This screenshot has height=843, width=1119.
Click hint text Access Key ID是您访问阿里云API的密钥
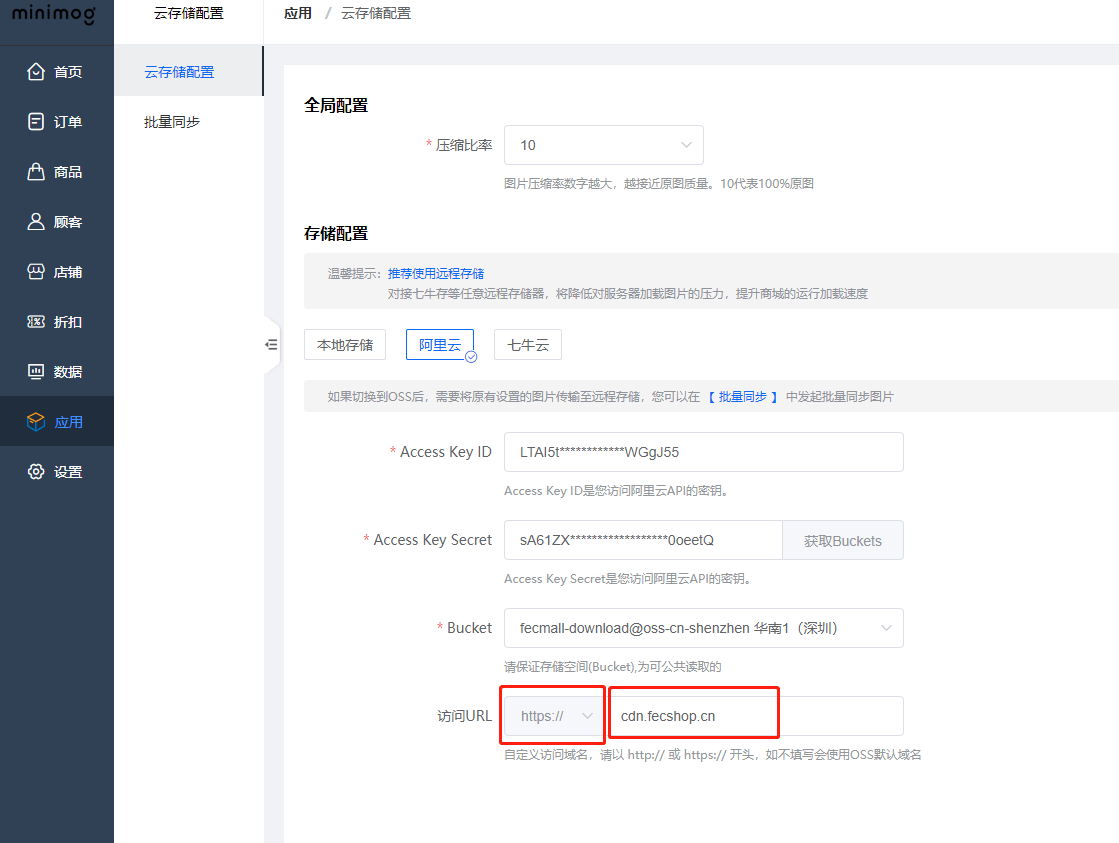(x=616, y=490)
